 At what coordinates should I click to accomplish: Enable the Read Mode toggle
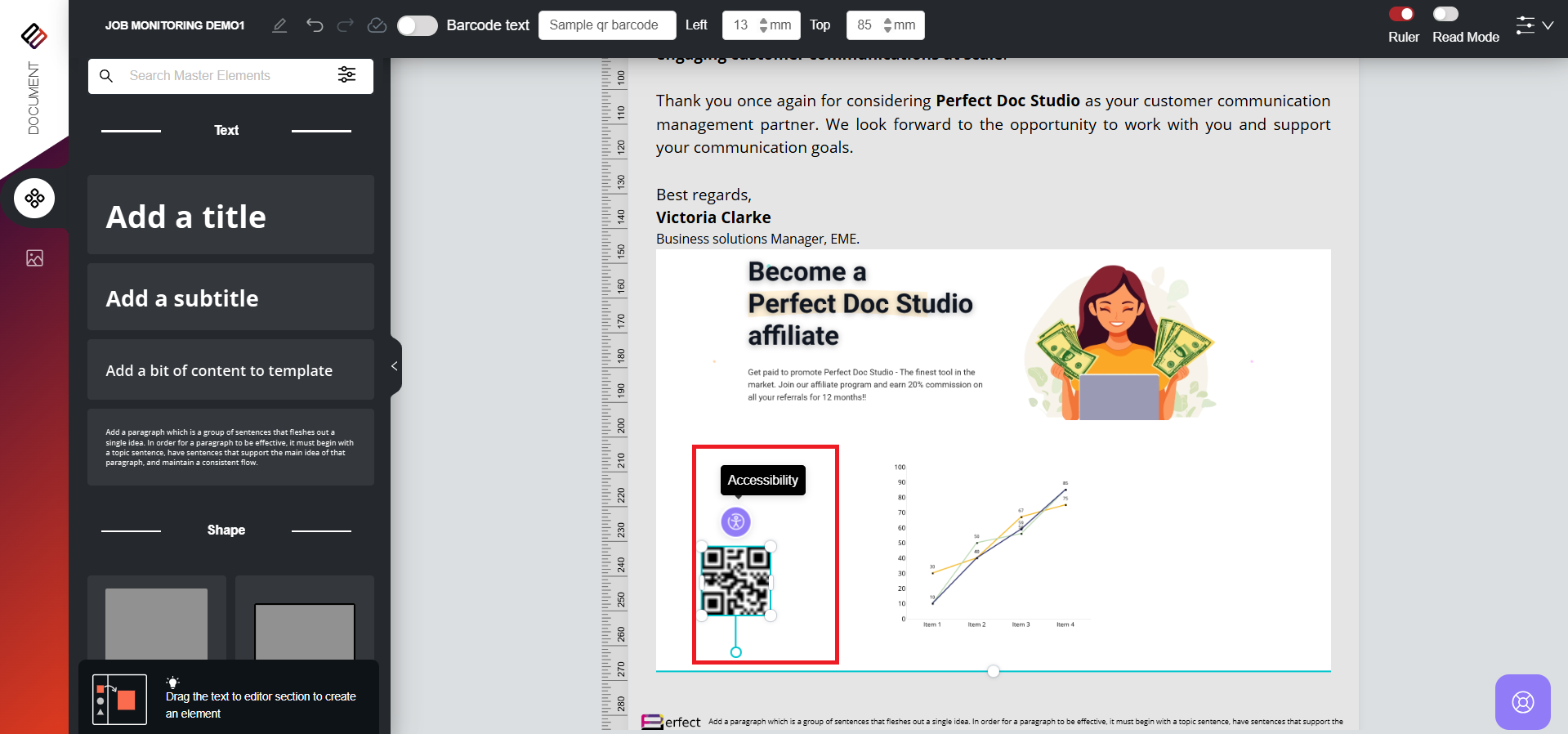[x=1445, y=14]
